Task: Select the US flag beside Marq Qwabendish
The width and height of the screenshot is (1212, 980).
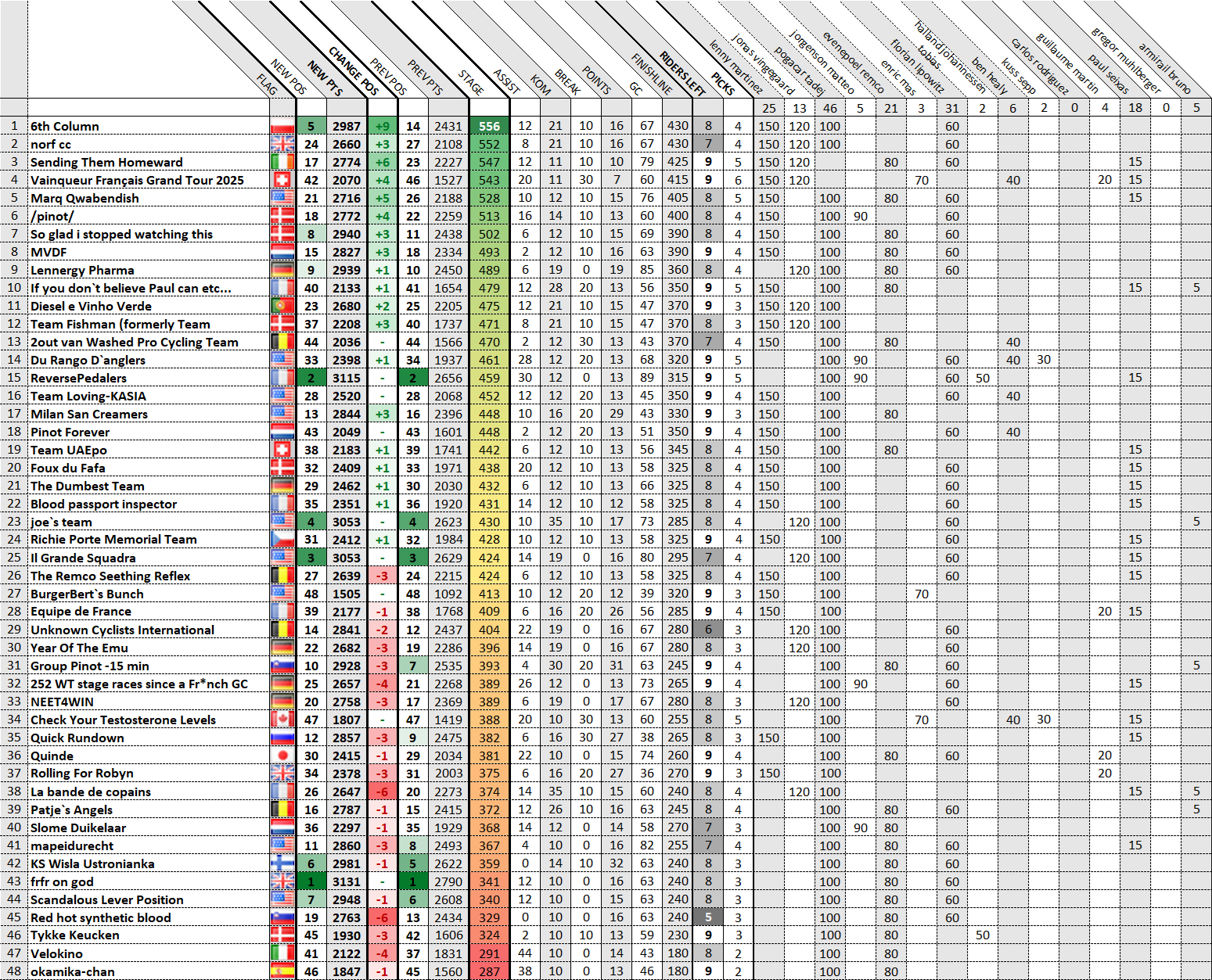Action: click(282, 198)
